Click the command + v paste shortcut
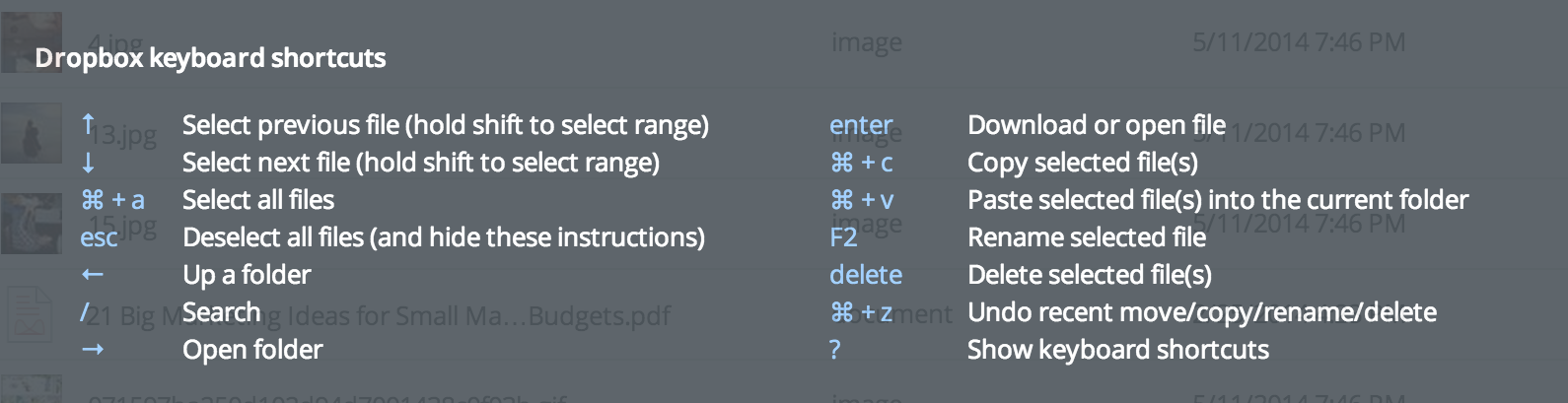1568x403 pixels. tap(862, 200)
